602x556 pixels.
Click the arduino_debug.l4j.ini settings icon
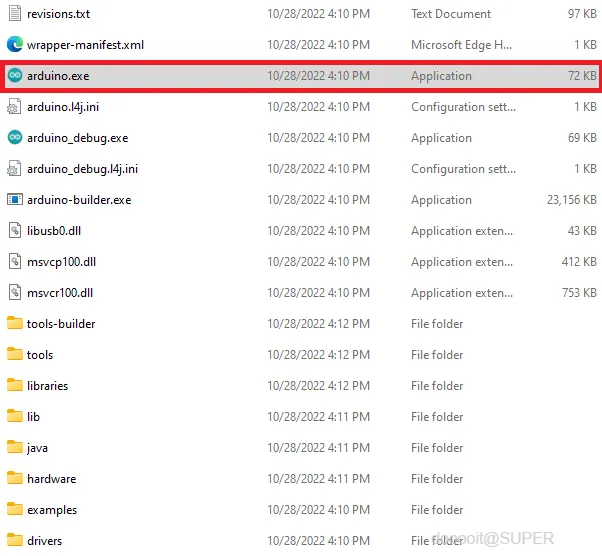[14, 169]
